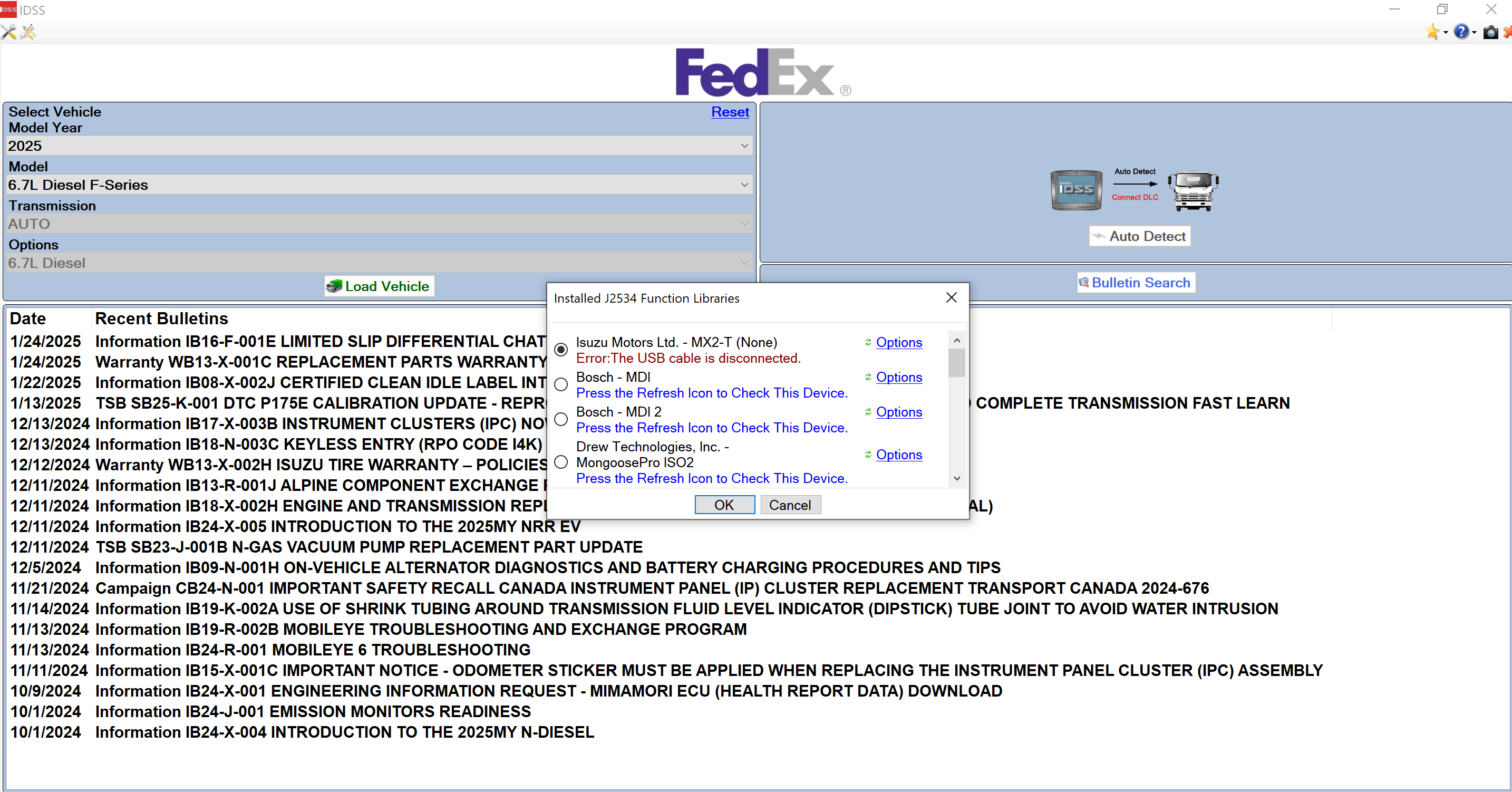The image size is (1512, 792).
Task: Open Options link for Bosch - MDI 2
Action: pos(899,412)
